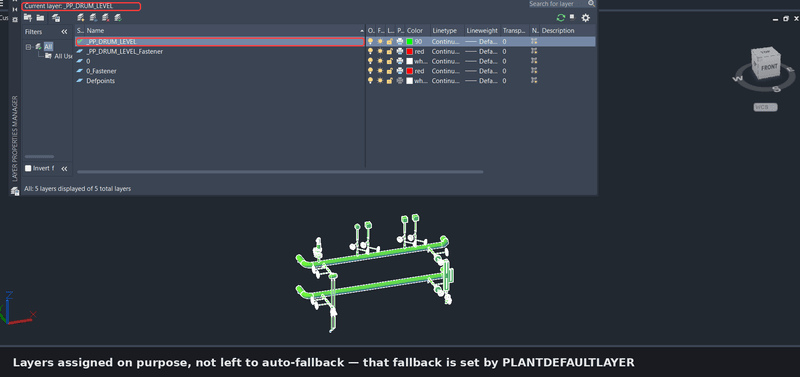Screen dimensions: 800x377
Task: Click plot icon for Defpoints layer
Action: point(400,81)
